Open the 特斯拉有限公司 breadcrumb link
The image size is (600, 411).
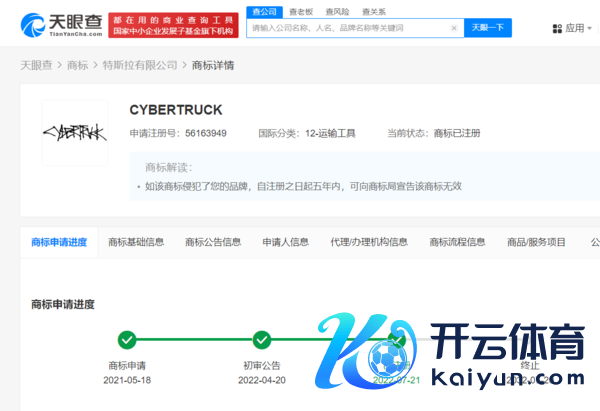[140, 65]
